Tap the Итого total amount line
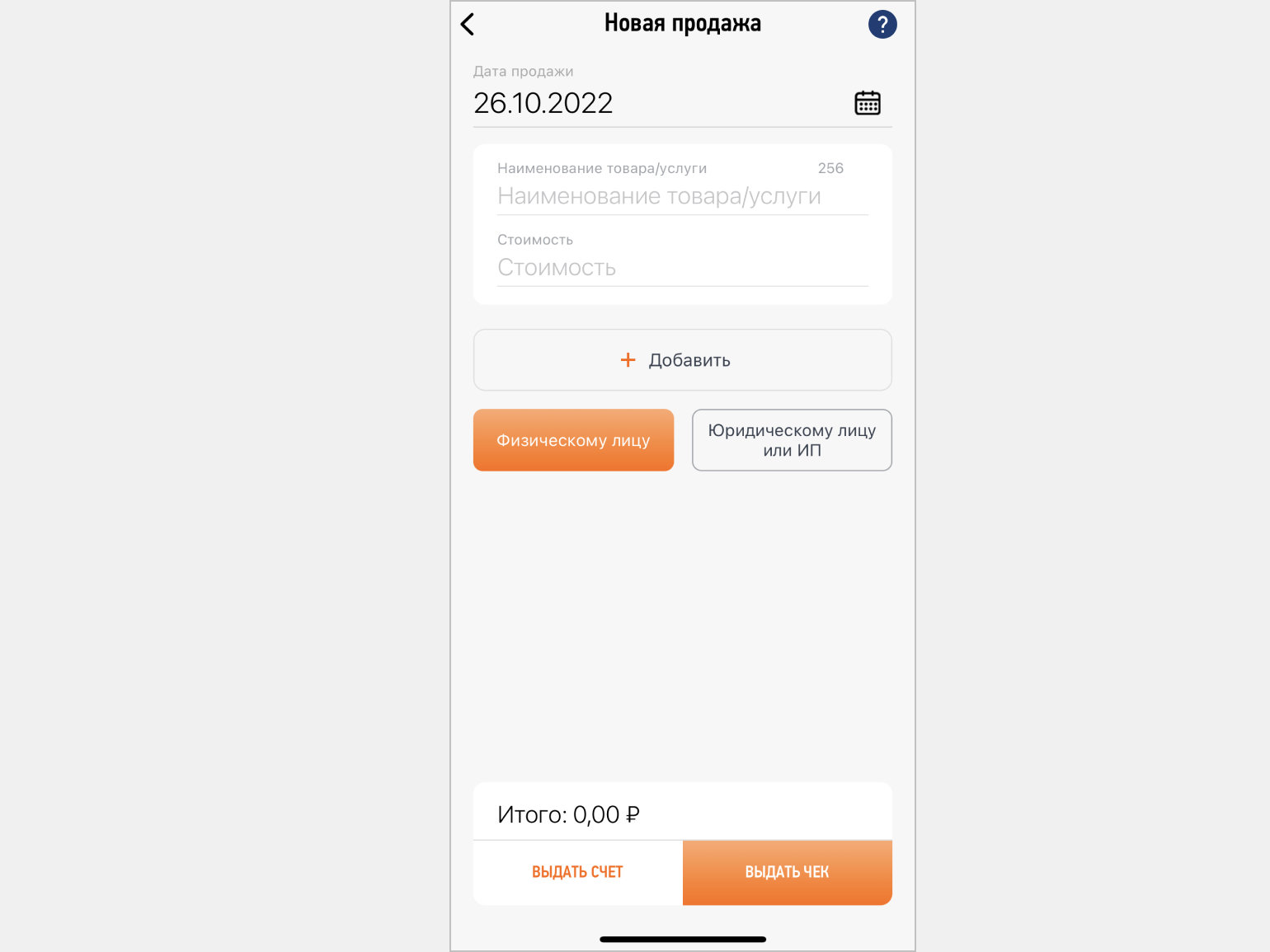This screenshot has height=952, width=1270. click(568, 814)
